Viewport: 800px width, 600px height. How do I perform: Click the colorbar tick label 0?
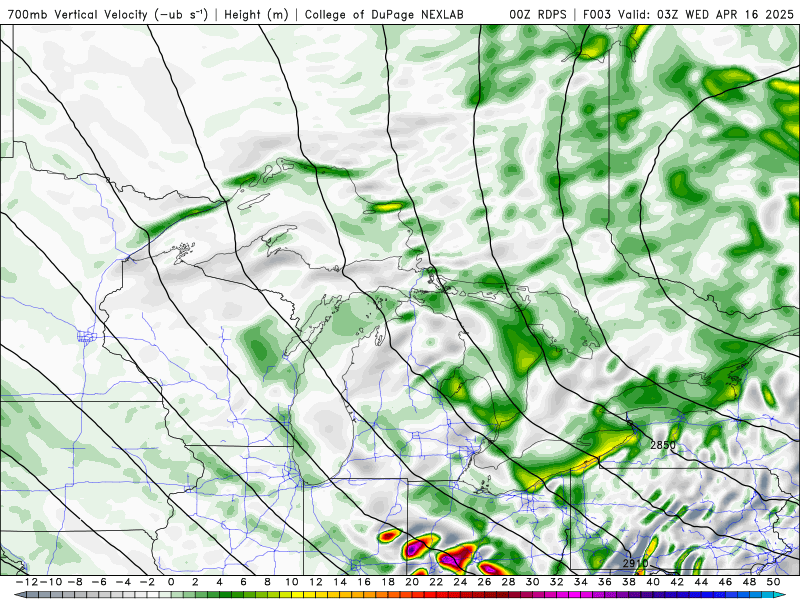pyautogui.click(x=171, y=582)
